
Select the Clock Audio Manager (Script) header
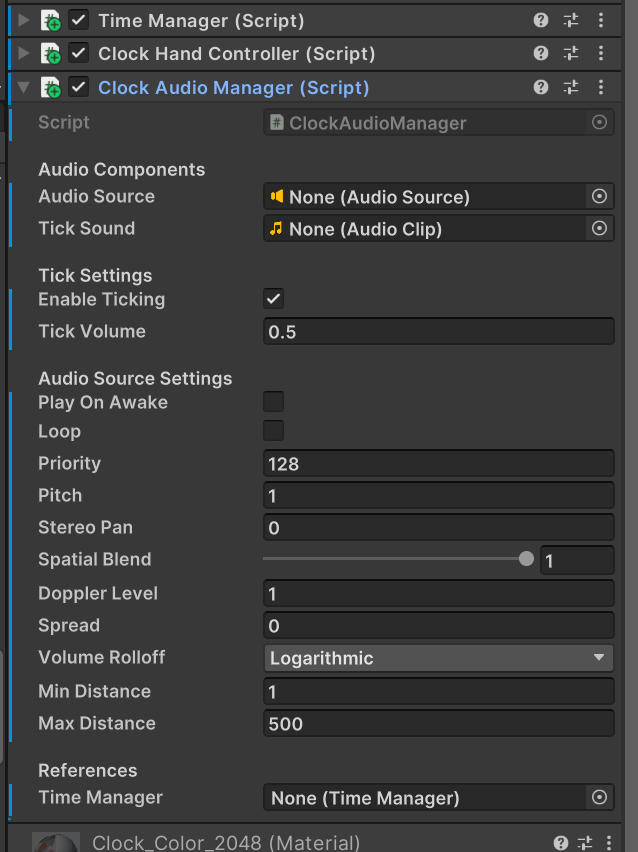234,87
